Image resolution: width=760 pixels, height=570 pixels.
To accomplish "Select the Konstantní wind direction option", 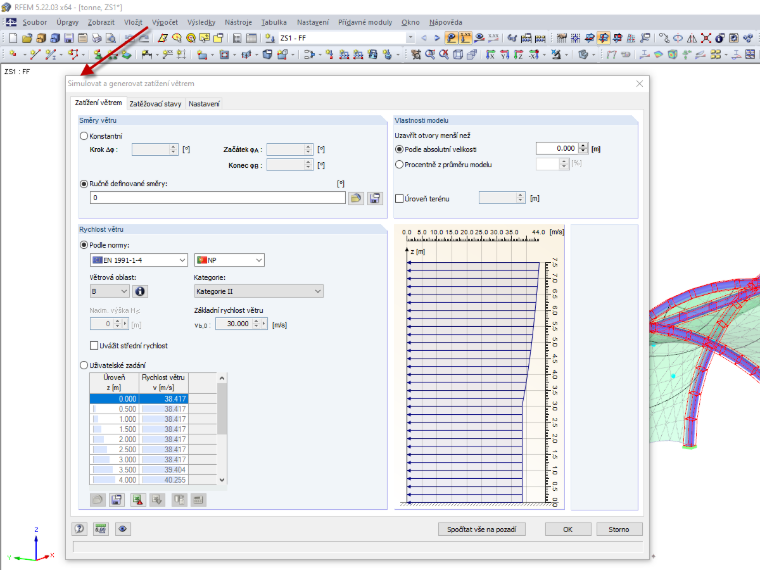I will tap(84, 136).
